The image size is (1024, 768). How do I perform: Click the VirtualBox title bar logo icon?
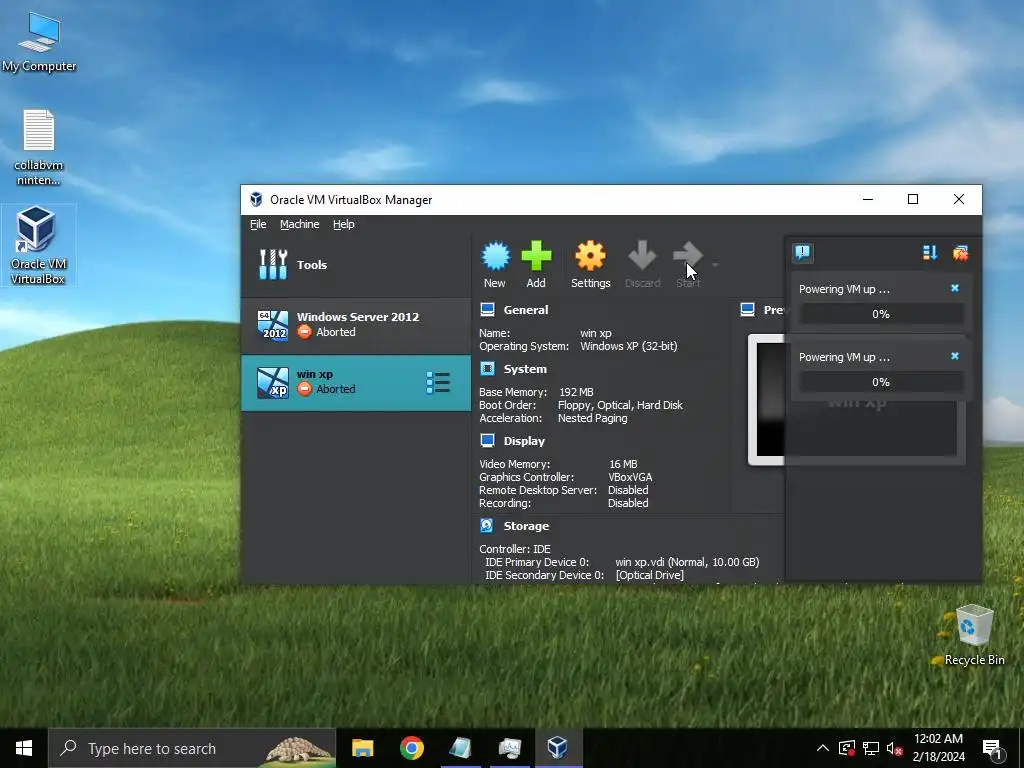(x=257, y=200)
